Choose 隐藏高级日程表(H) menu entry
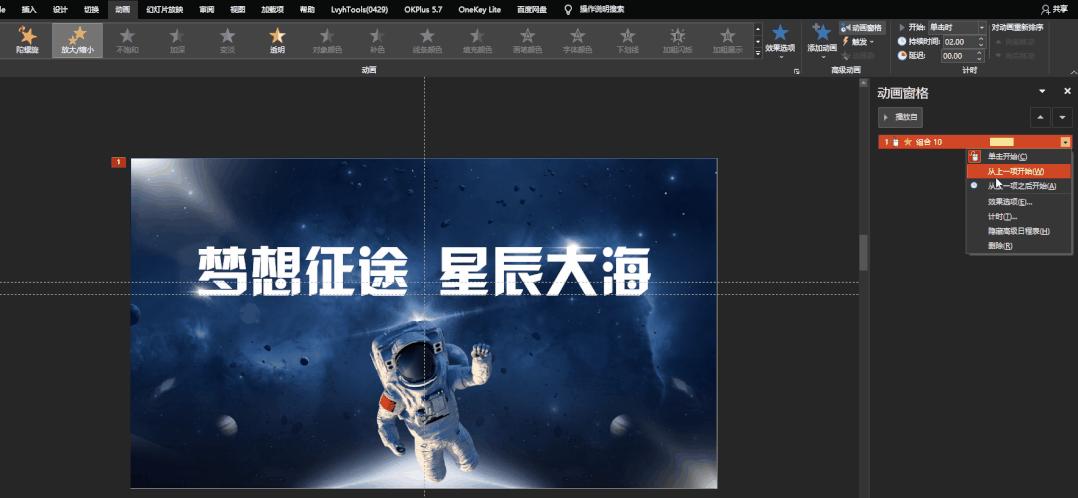The width and height of the screenshot is (1078, 498). [x=1019, y=231]
